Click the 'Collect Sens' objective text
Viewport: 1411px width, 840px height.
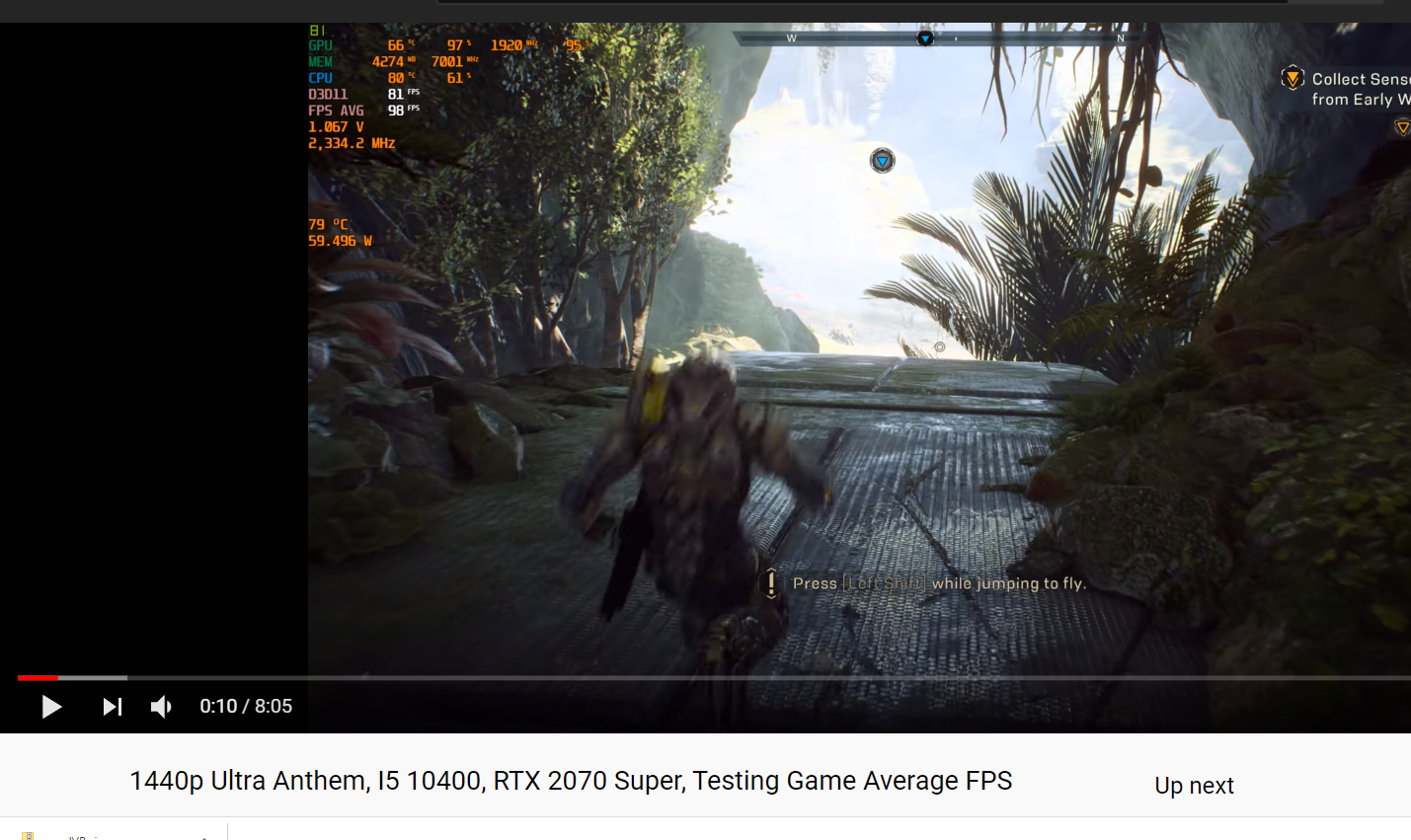1361,89
